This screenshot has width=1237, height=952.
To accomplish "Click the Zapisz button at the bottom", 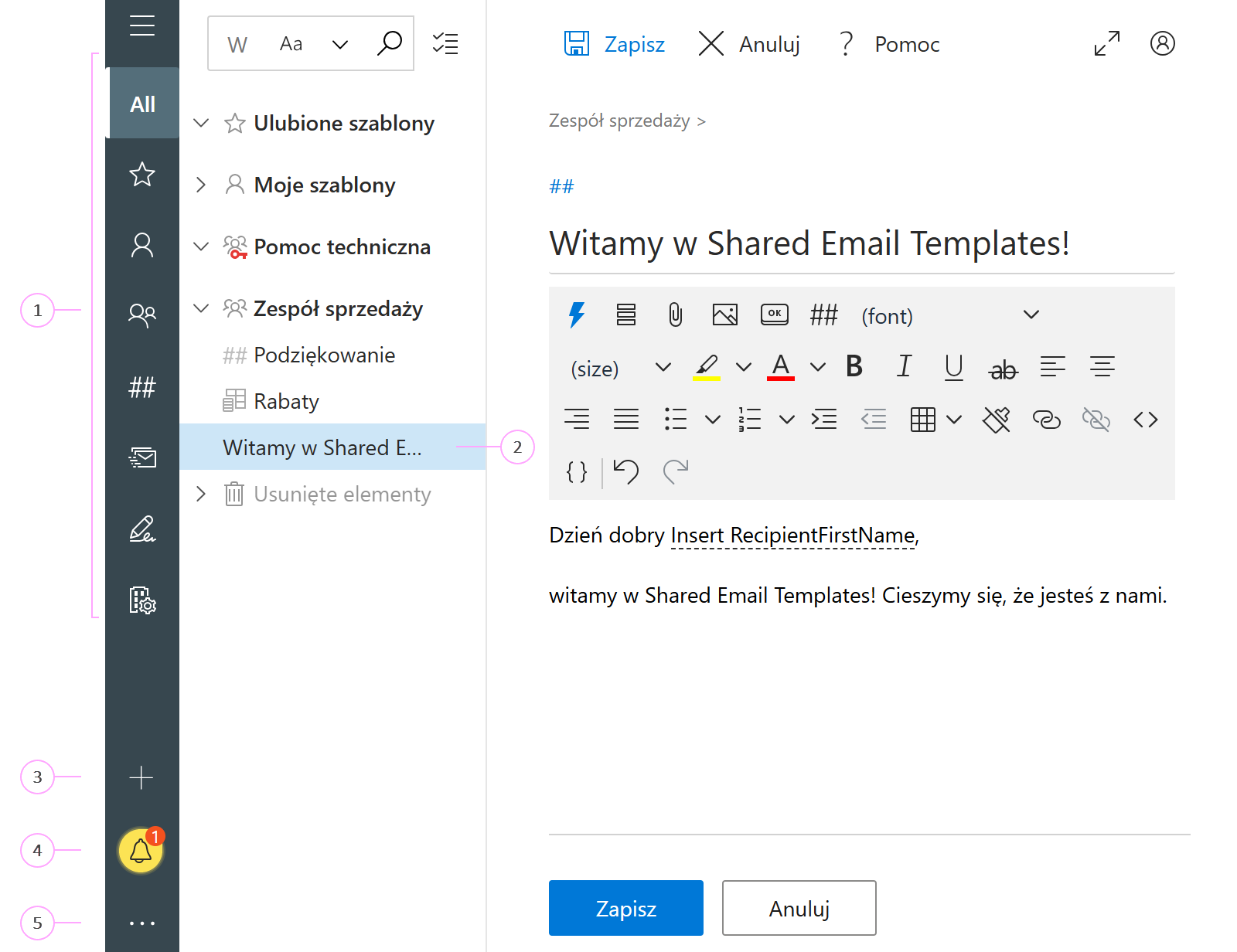I will (x=625, y=908).
